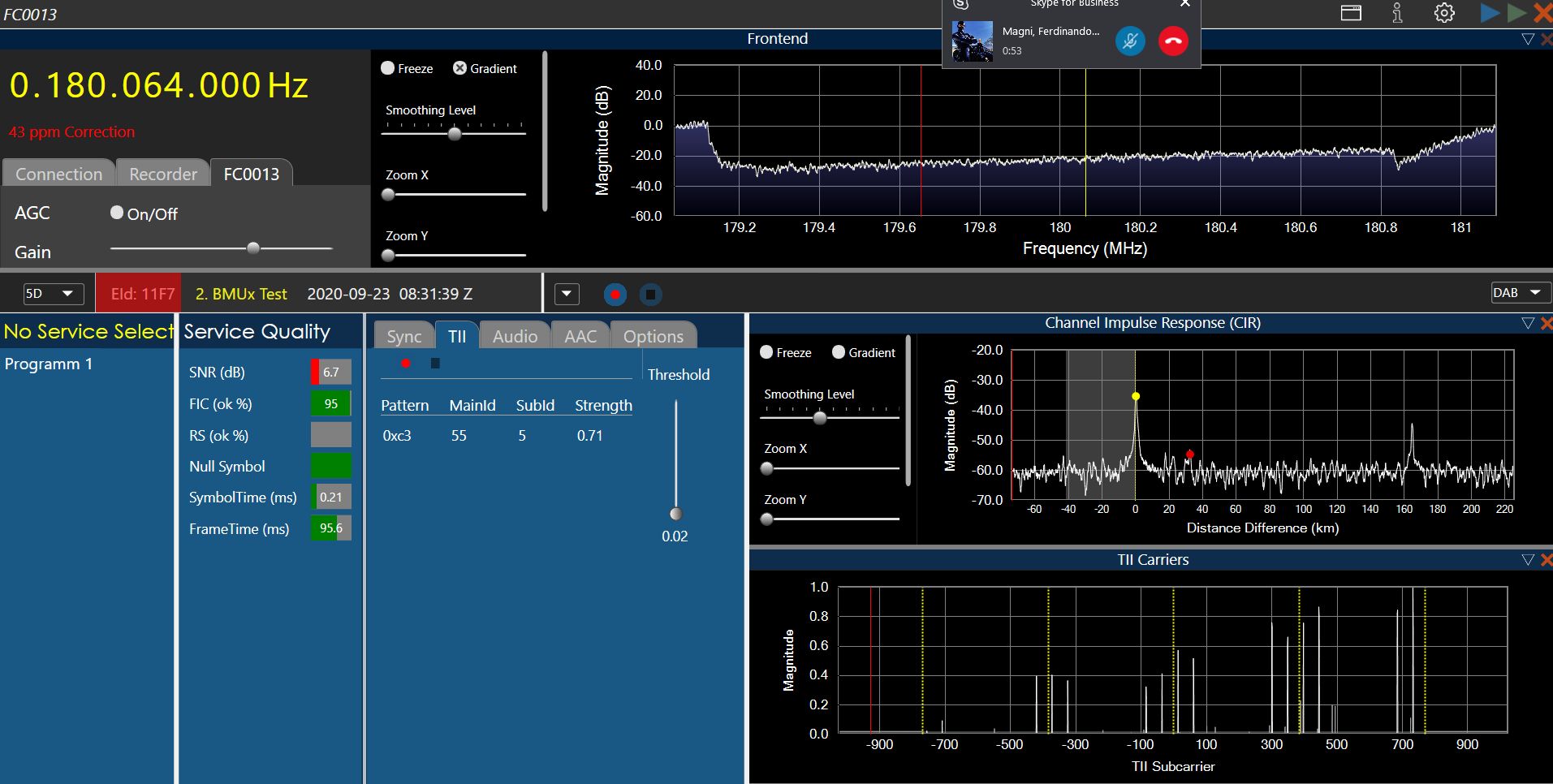Select Programm 1 service

(x=49, y=364)
